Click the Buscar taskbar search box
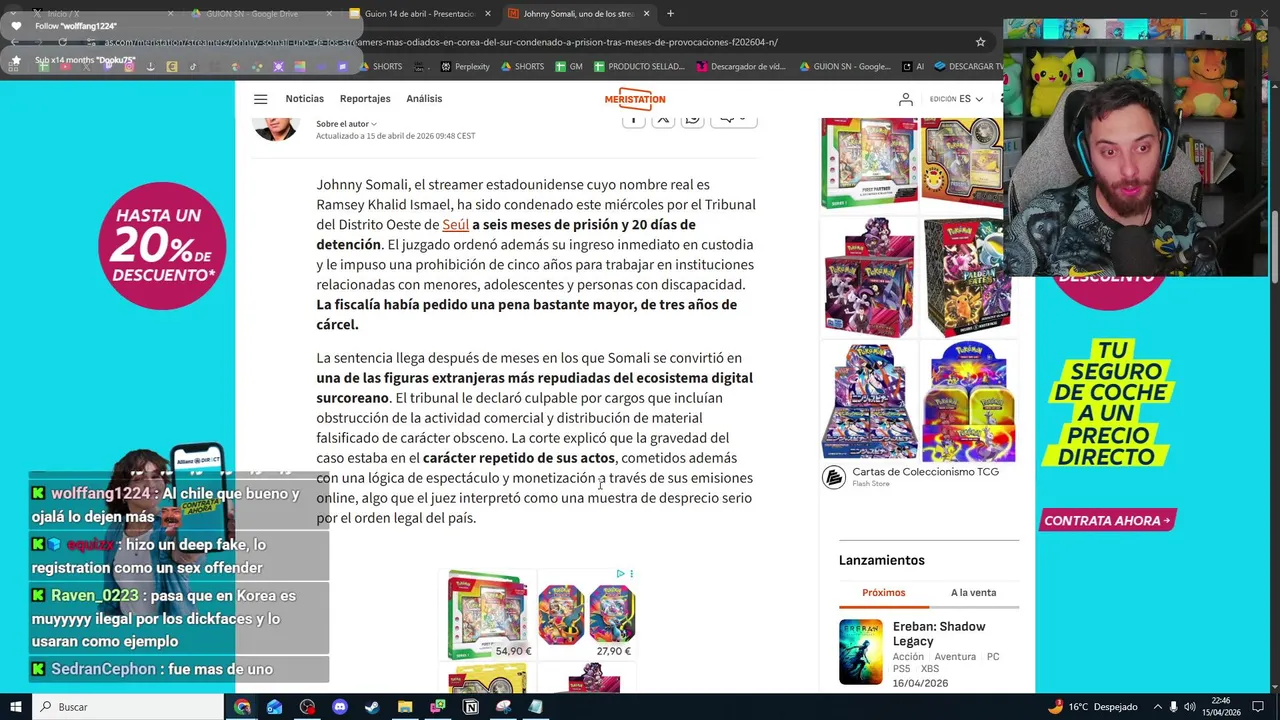The image size is (1280, 720). coord(129,707)
